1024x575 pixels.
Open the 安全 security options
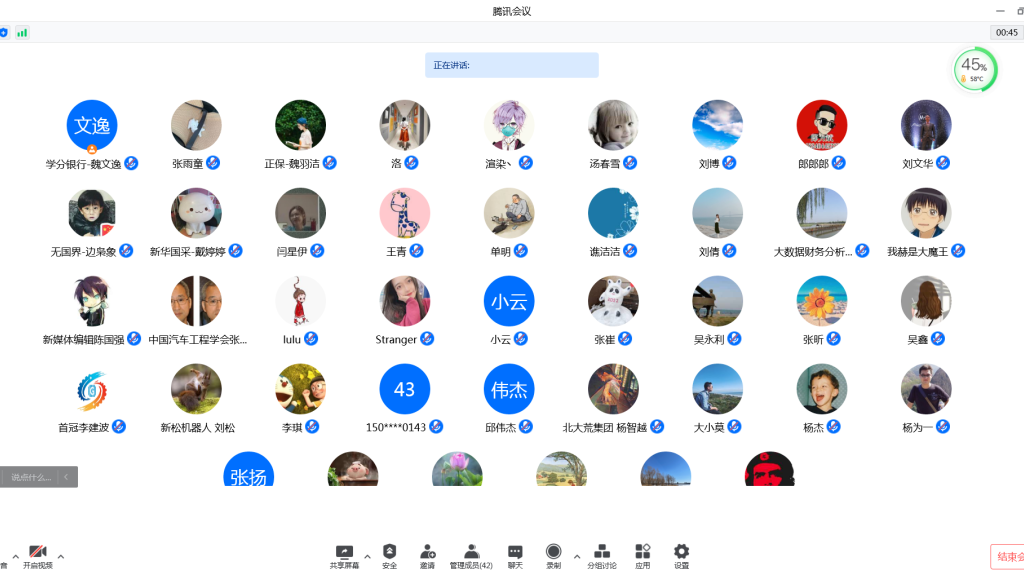click(389, 552)
